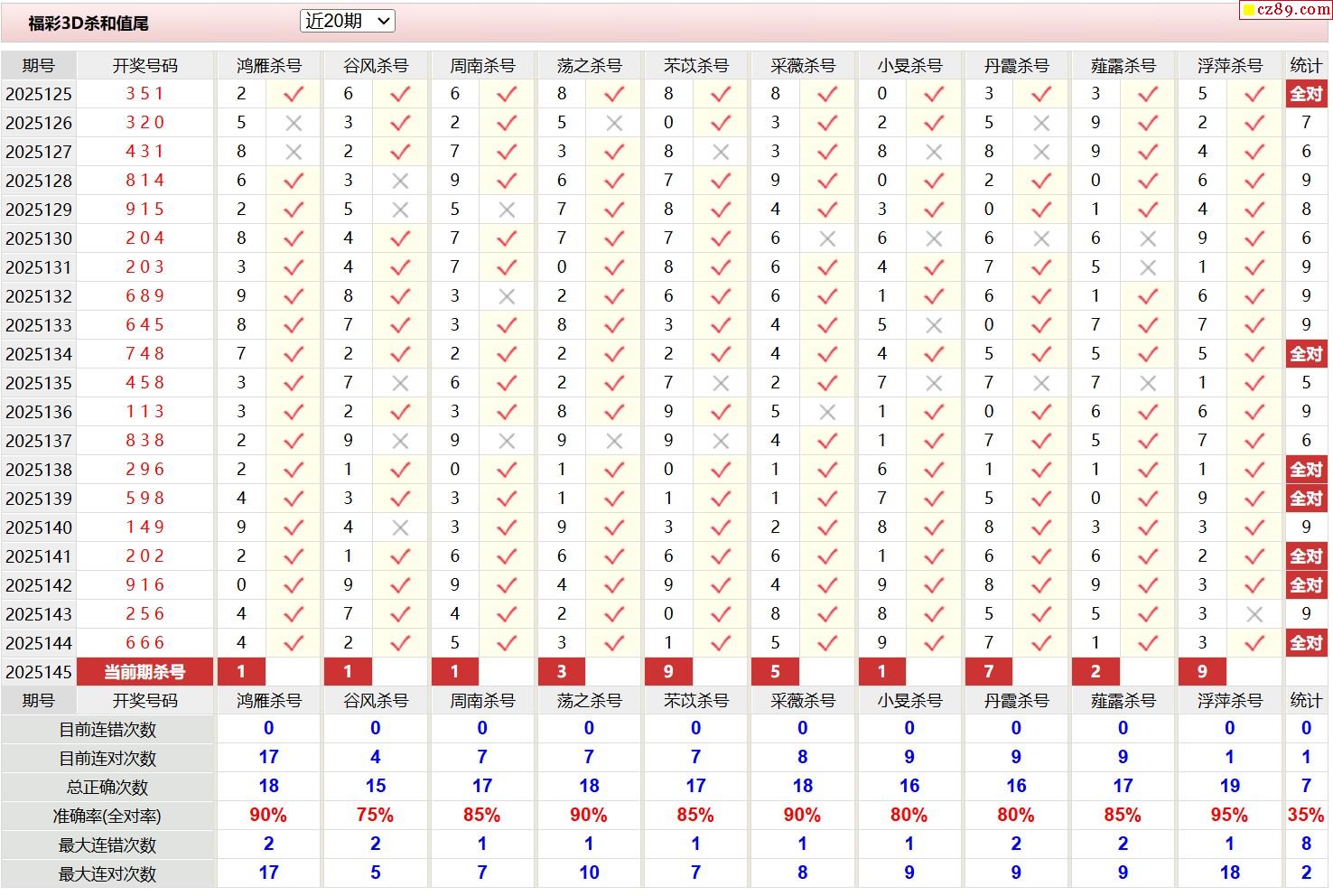The height and width of the screenshot is (896, 1333).
Task: Click 蕹露 current kill number 2 badge
Action: 1095,672
